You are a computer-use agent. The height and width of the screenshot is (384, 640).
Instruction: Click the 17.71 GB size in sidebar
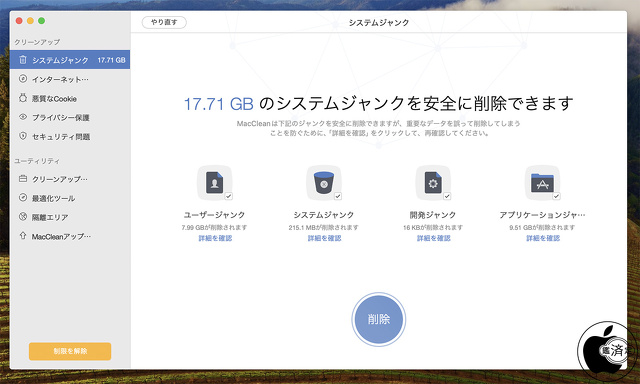click(x=111, y=60)
